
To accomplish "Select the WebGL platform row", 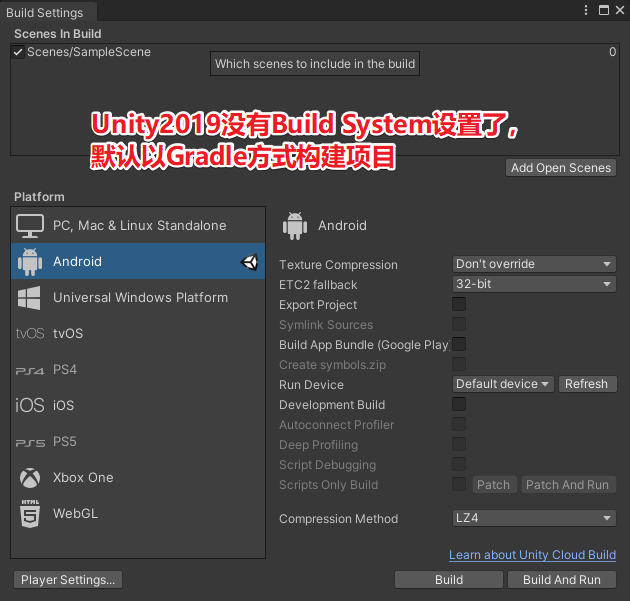I will click(138, 513).
